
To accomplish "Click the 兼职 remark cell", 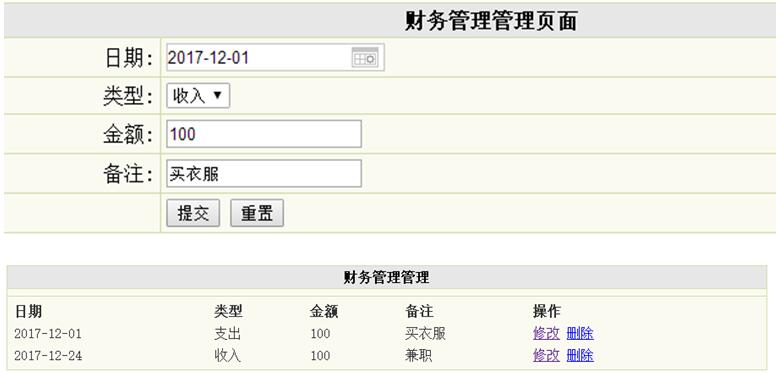I will (x=418, y=356).
